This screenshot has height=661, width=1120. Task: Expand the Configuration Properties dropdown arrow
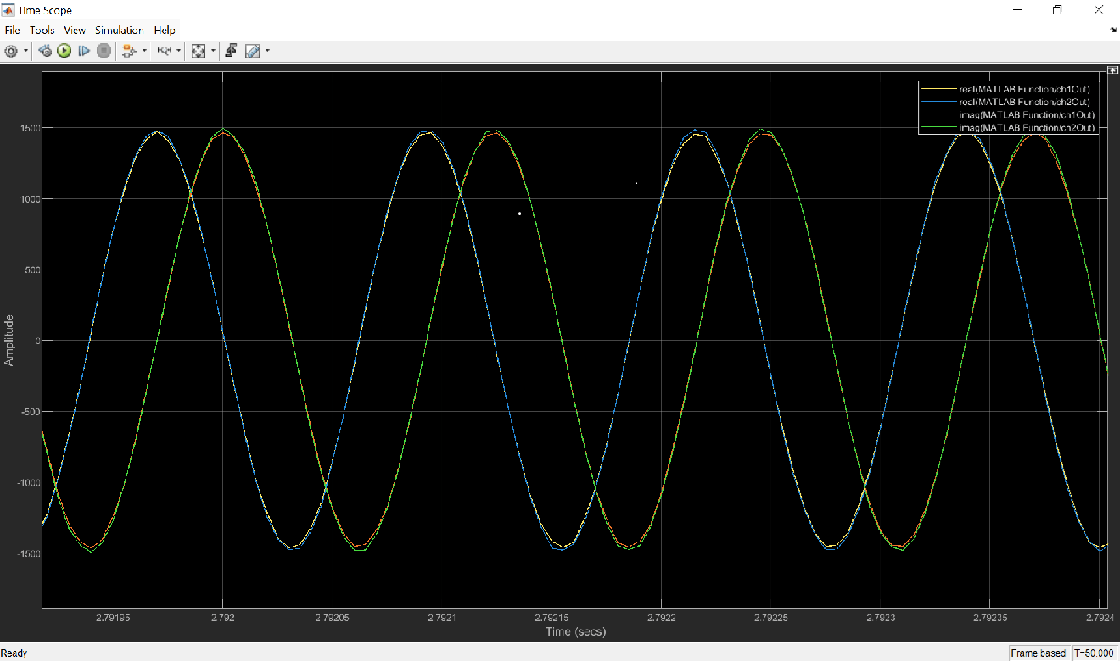pyautogui.click(x=26, y=51)
